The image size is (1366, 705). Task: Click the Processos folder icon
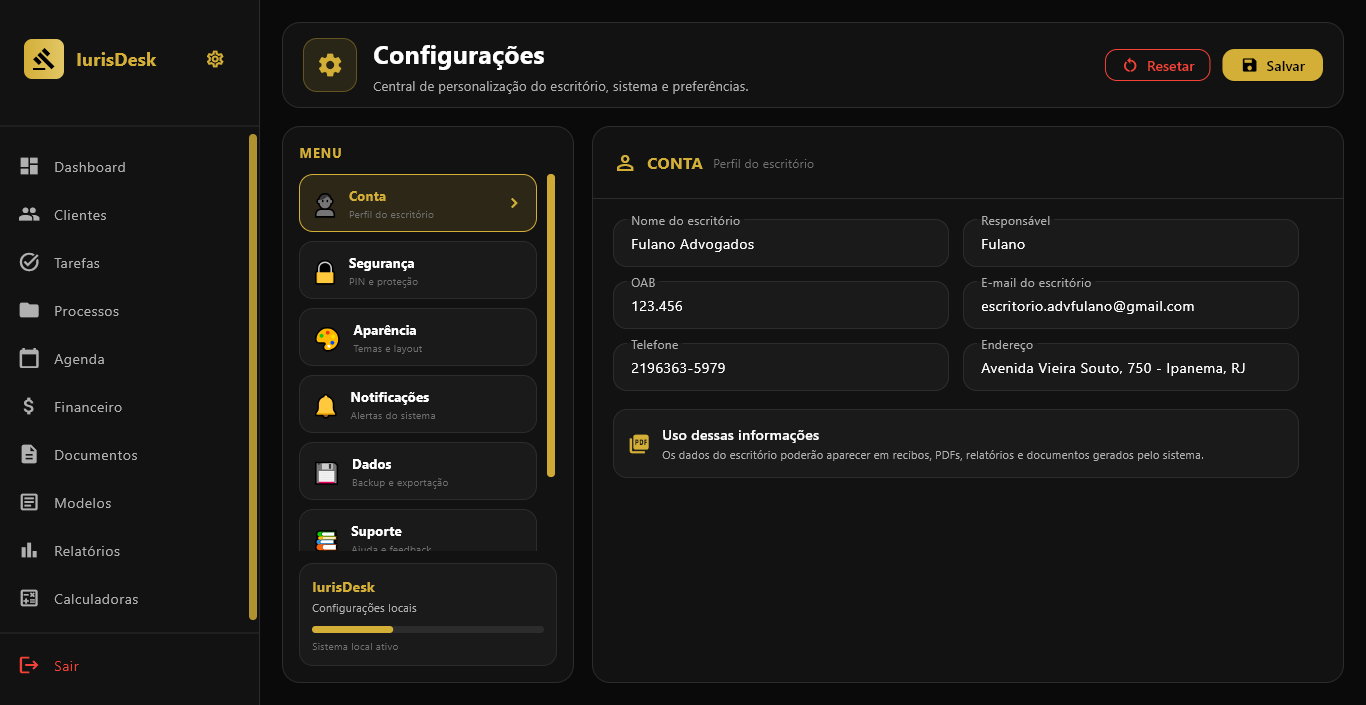pos(29,311)
